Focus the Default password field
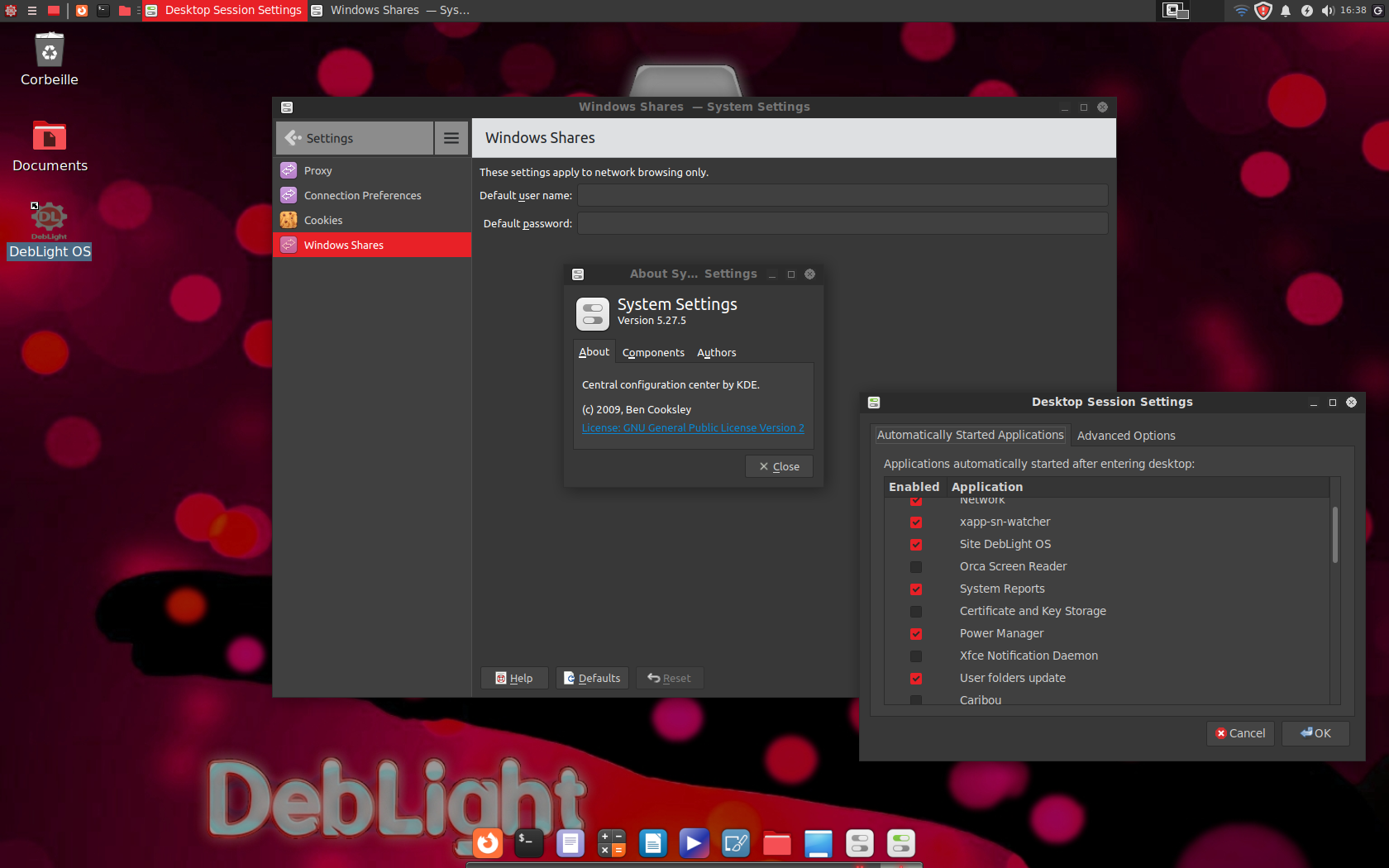The height and width of the screenshot is (868, 1389). click(842, 223)
